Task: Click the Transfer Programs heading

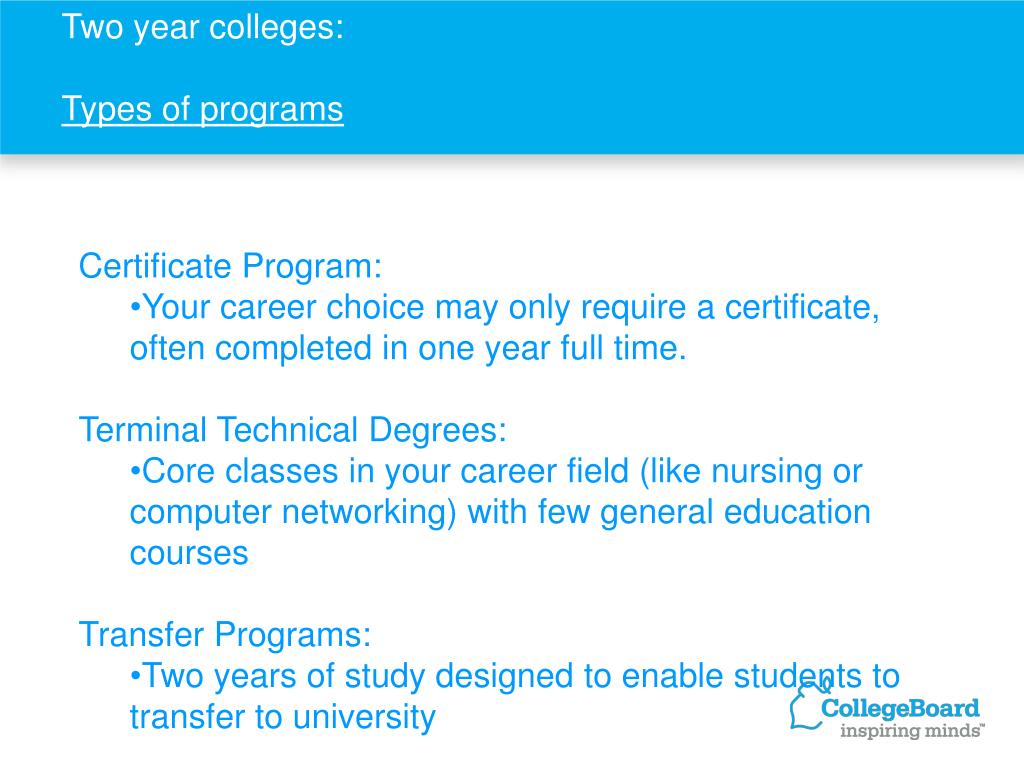Action: point(225,635)
